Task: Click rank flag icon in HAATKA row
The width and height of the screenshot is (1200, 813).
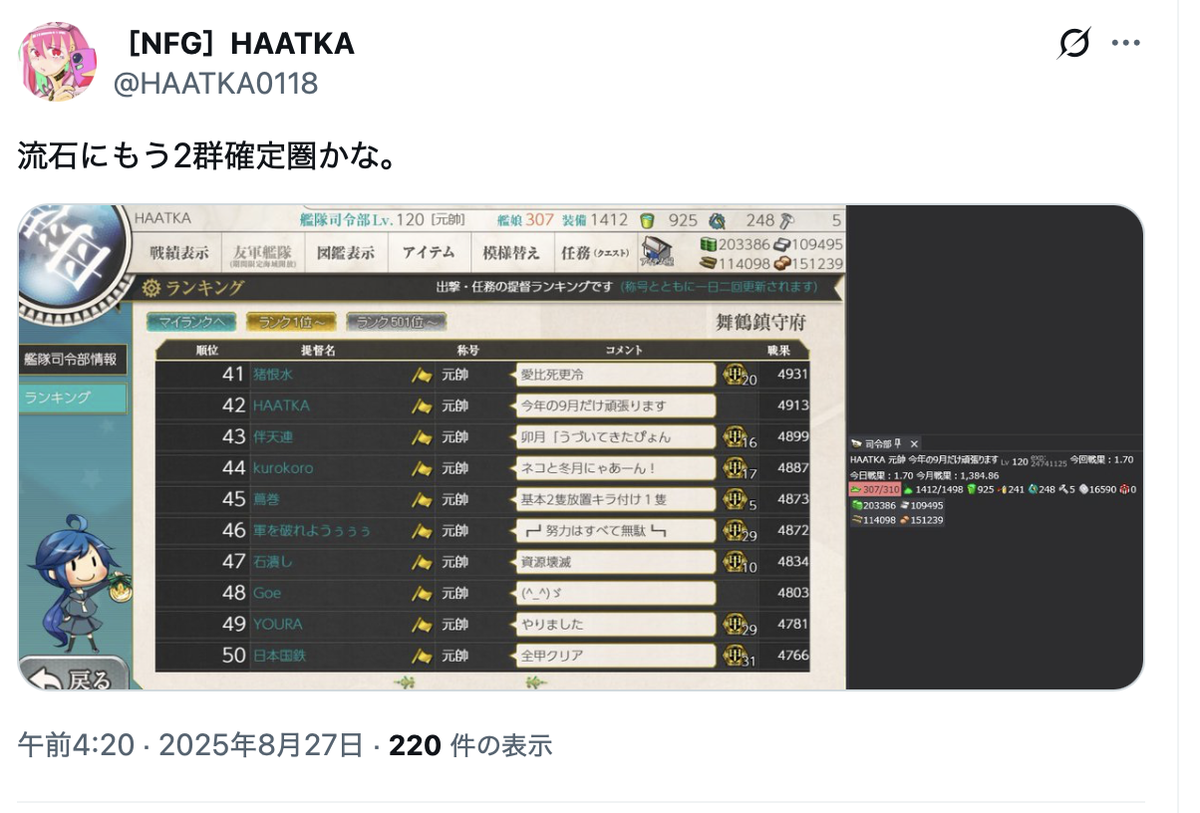Action: click(422, 406)
